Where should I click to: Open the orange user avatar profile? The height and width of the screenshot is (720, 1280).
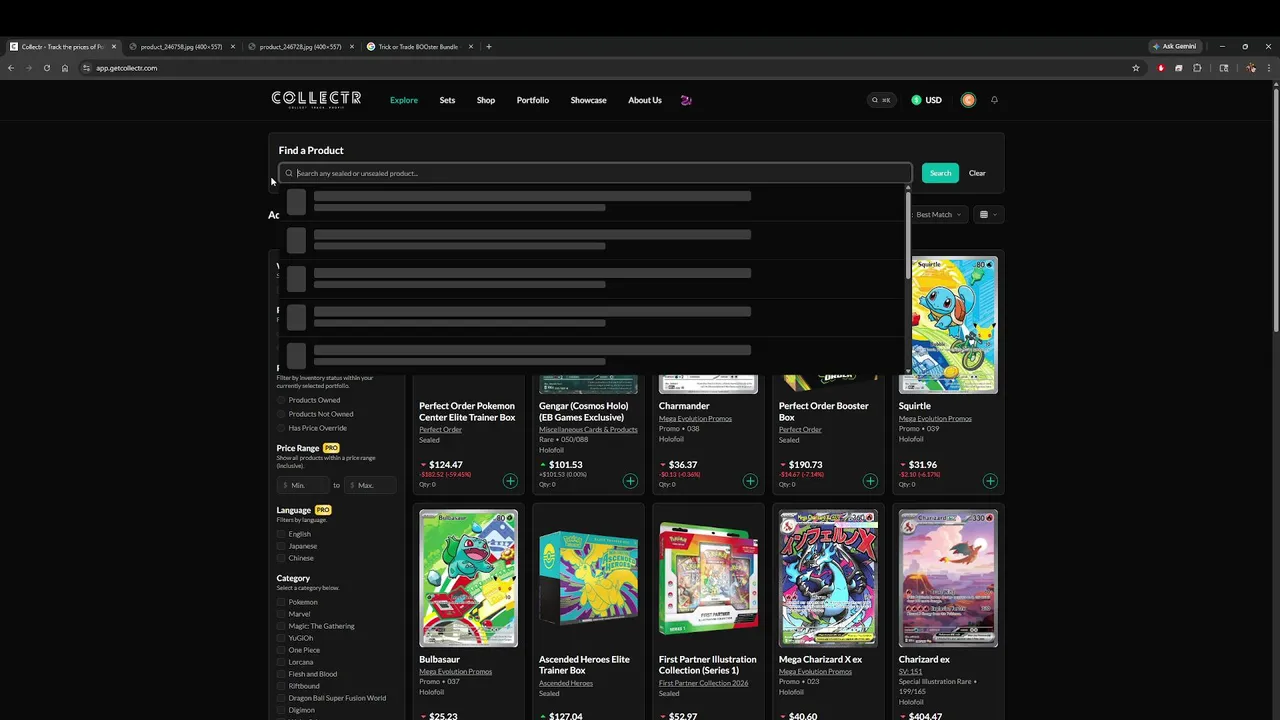tap(968, 100)
